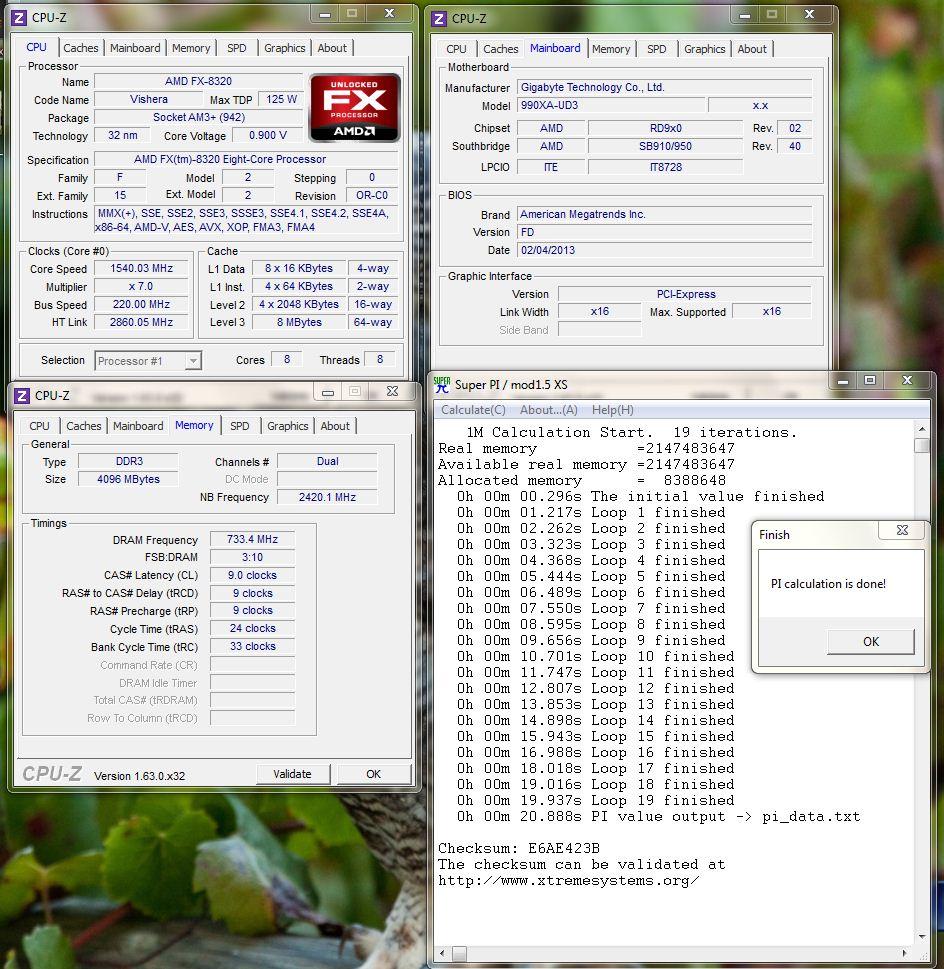Click the DRAM Frequency value 733.4 MHz

point(252,540)
